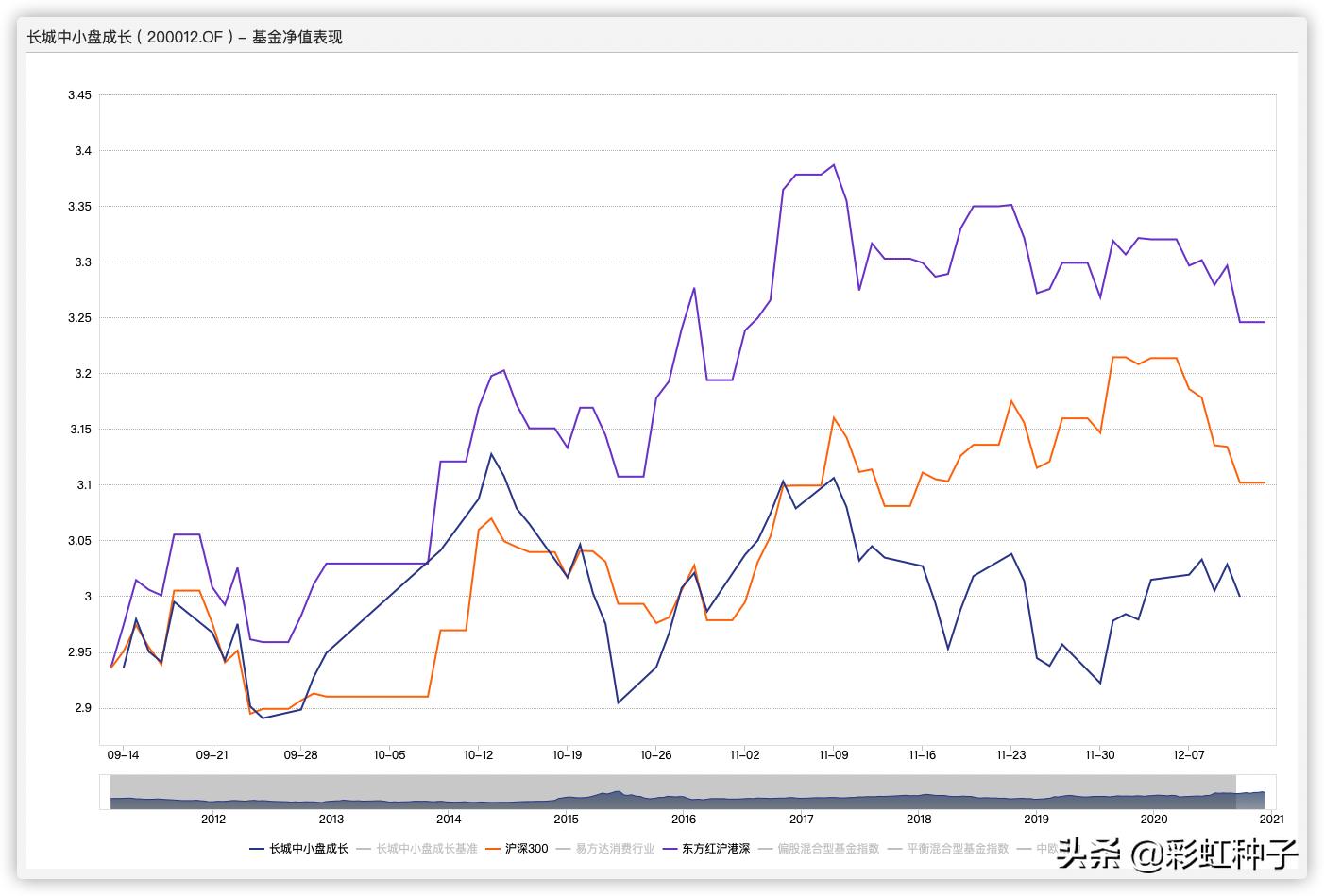This screenshot has height=896, width=1324.
Task: Select the 2.9 y-axis label
Action: point(82,708)
